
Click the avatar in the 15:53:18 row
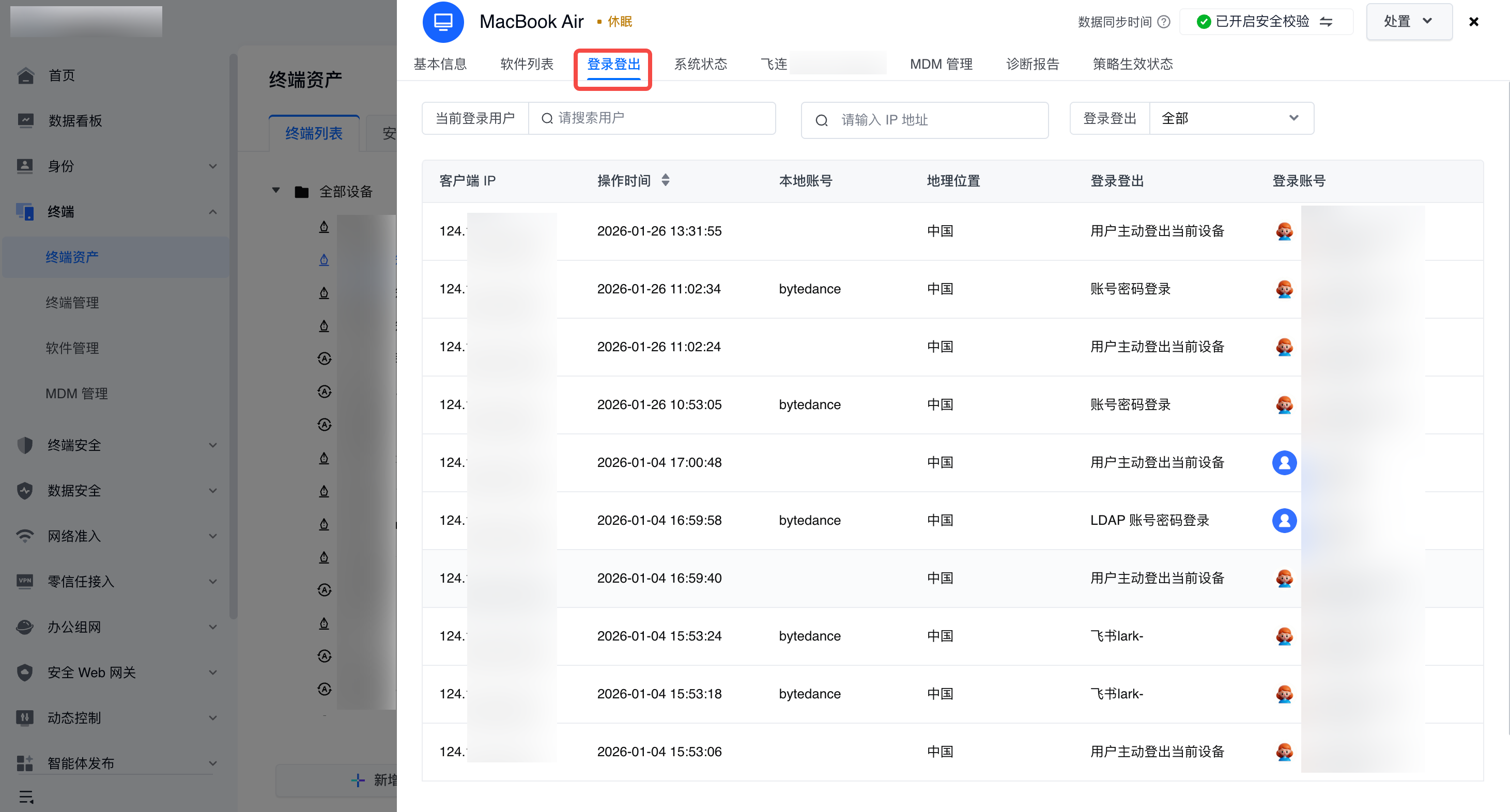(1284, 694)
